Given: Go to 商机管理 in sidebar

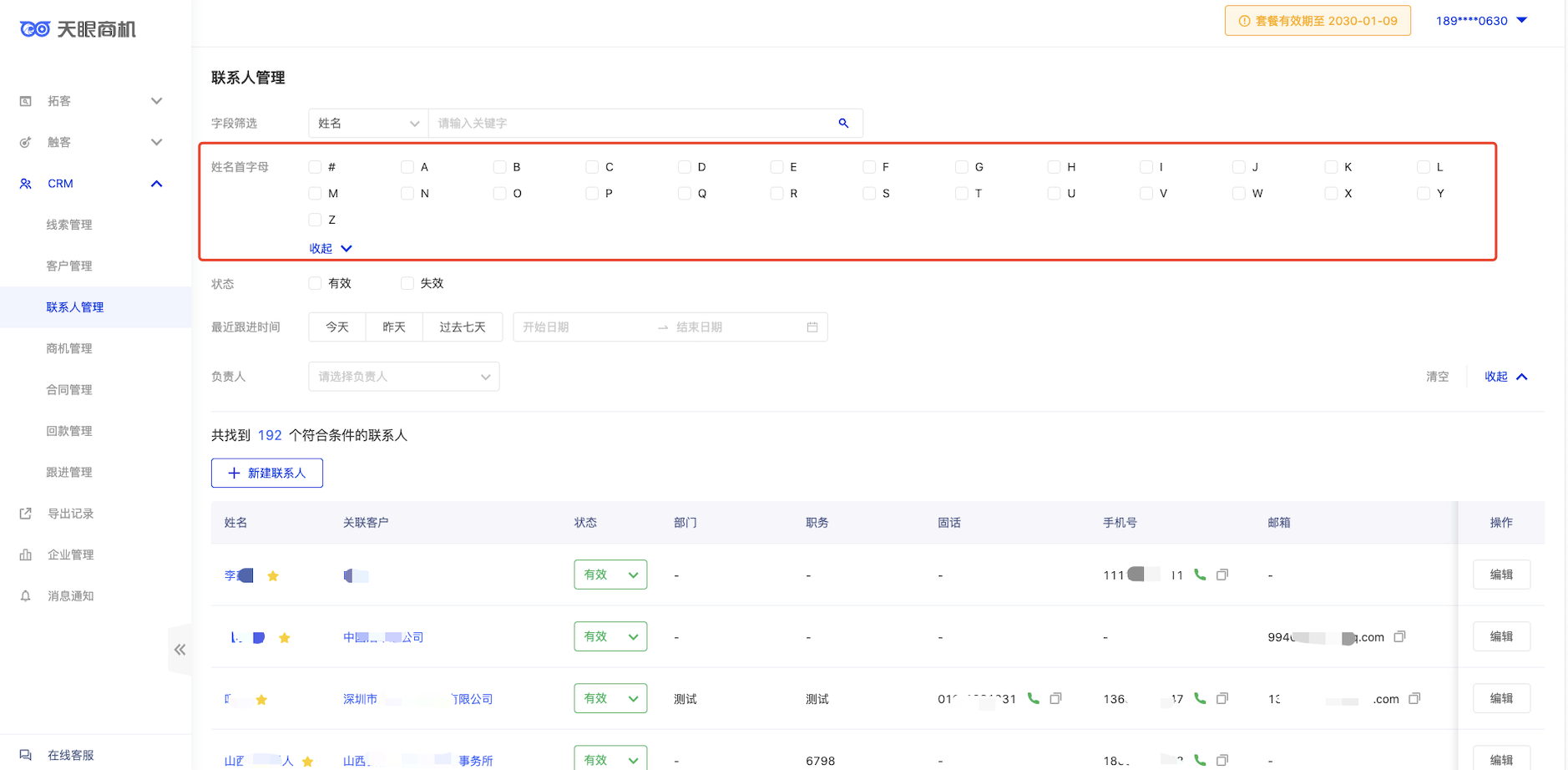Looking at the screenshot, I should tap(69, 348).
